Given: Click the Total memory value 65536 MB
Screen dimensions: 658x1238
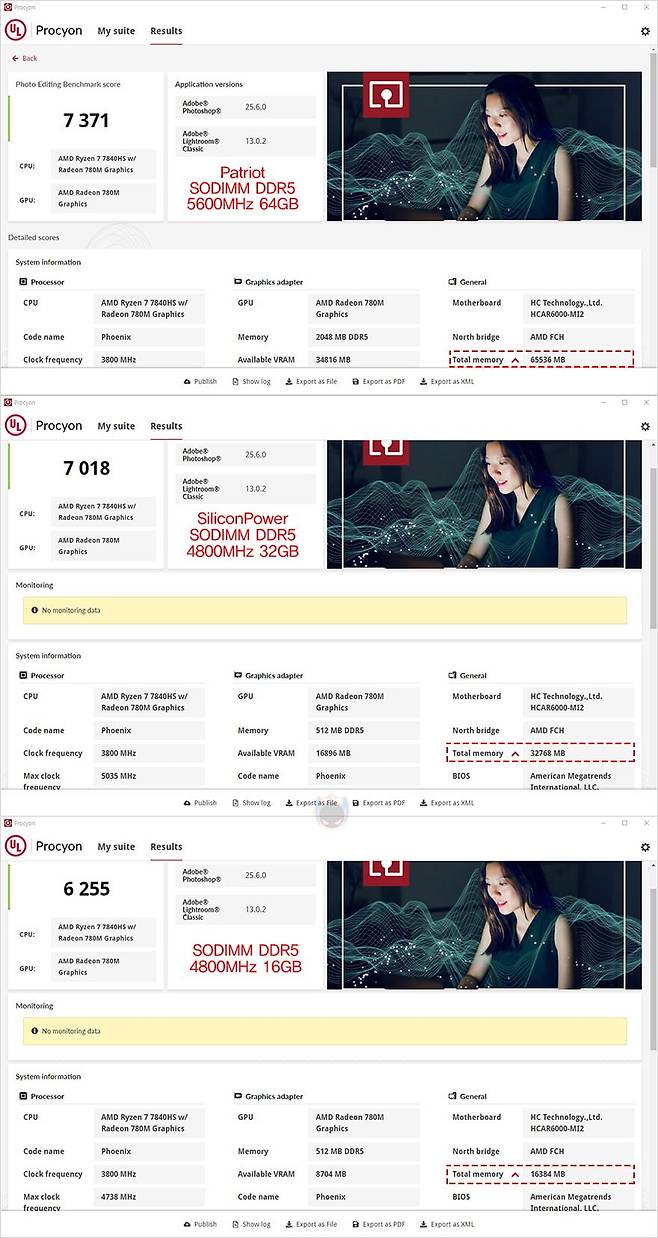Looking at the screenshot, I should pos(547,360).
